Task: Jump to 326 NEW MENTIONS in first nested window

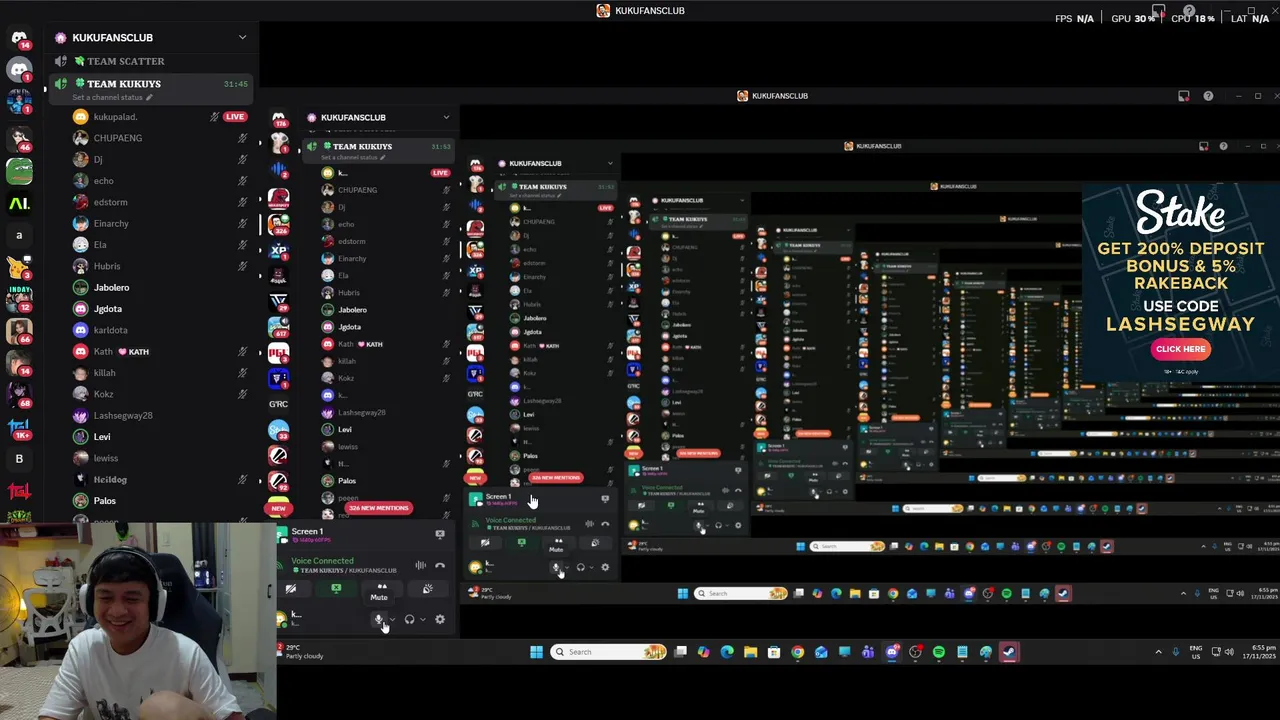Action: click(379, 508)
